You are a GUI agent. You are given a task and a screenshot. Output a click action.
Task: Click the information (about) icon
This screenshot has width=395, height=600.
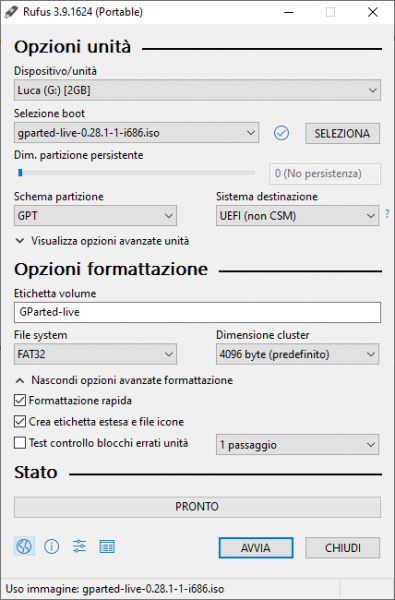click(52, 546)
